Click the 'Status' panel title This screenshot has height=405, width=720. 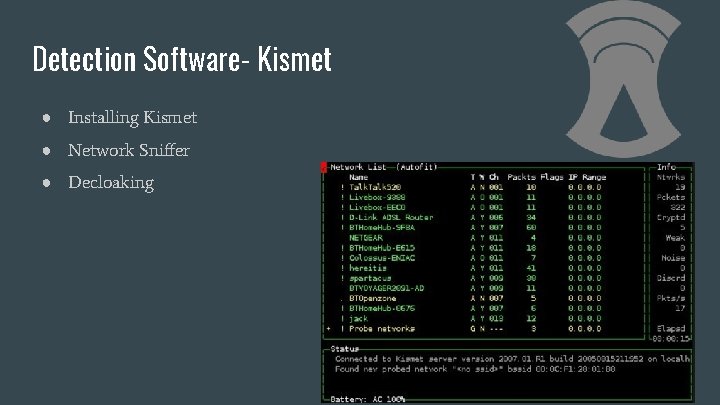pyautogui.click(x=344, y=349)
